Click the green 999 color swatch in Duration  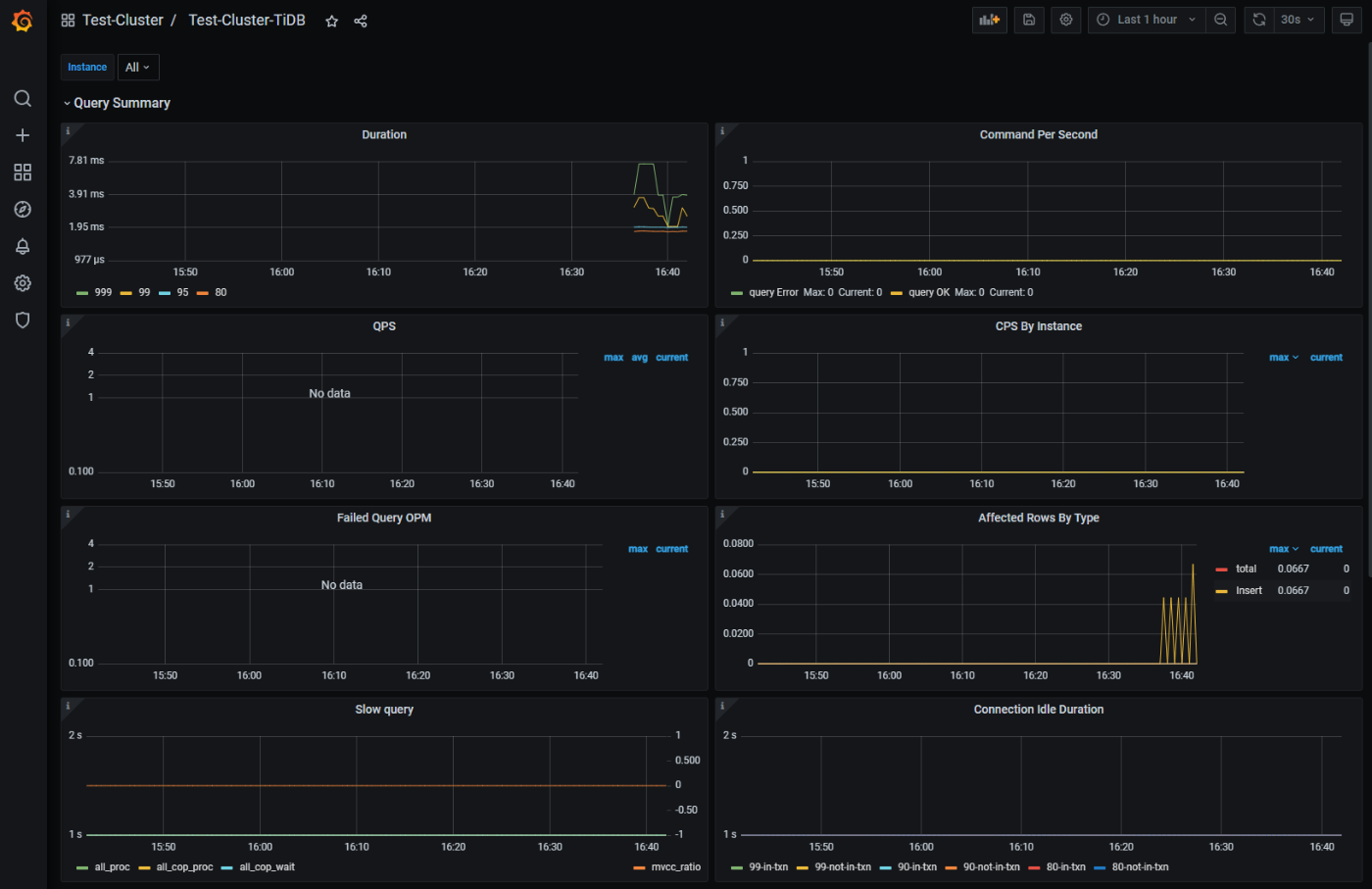click(x=82, y=293)
